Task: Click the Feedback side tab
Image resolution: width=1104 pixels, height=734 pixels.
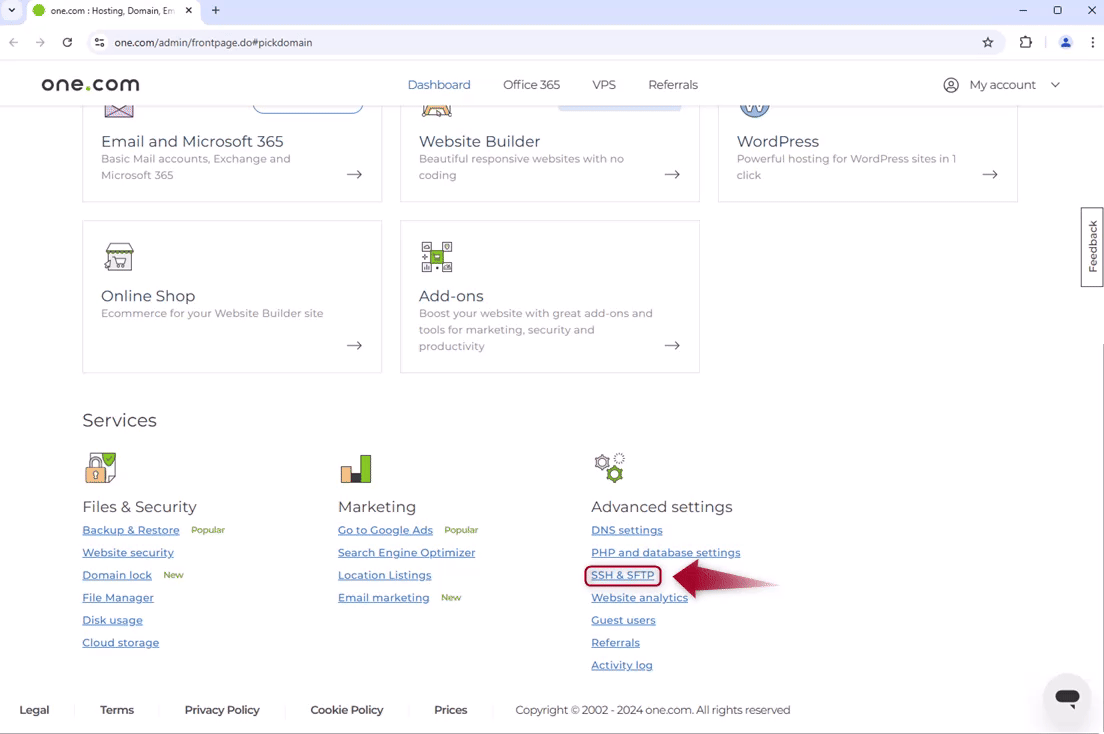Action: [x=1092, y=247]
